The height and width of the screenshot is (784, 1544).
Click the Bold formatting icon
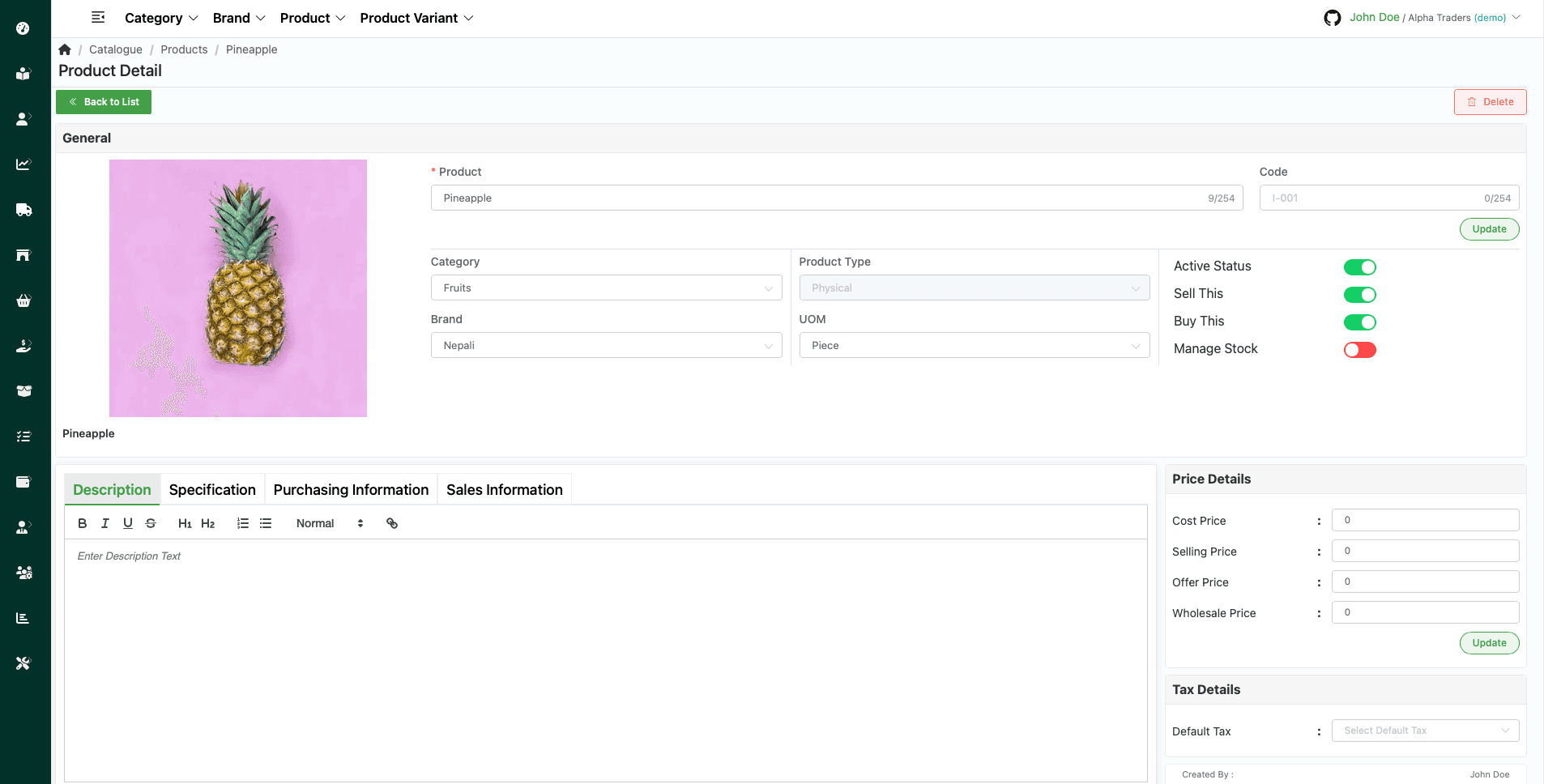coord(82,523)
